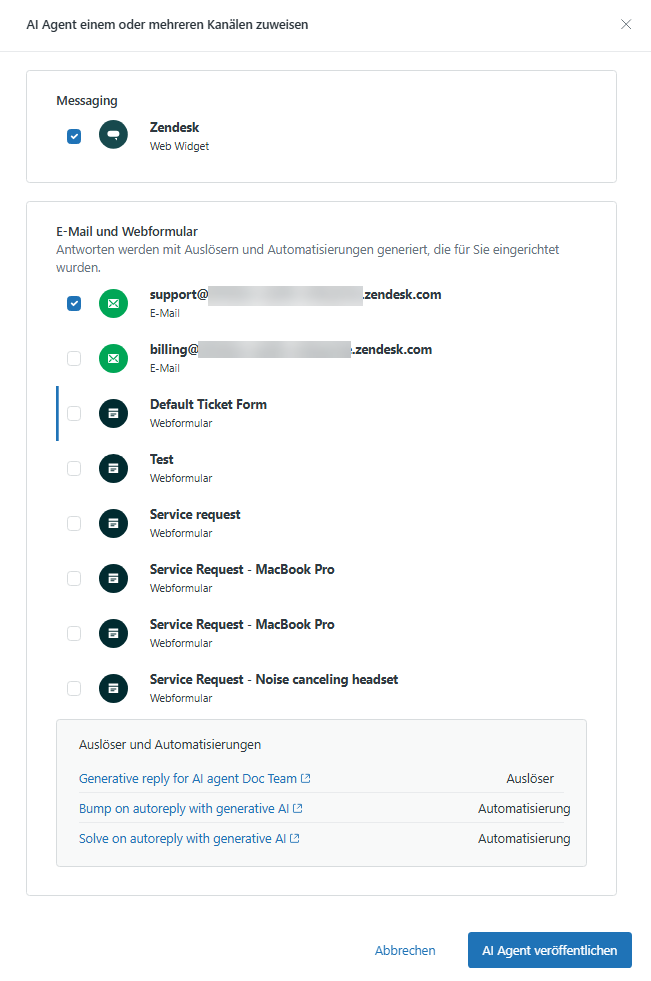Click the Default Ticket Form icon
The image size is (651, 981).
pos(113,413)
